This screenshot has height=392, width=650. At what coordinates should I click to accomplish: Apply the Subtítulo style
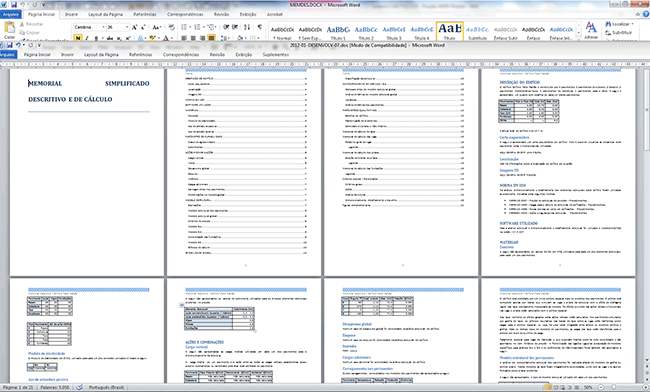478,32
